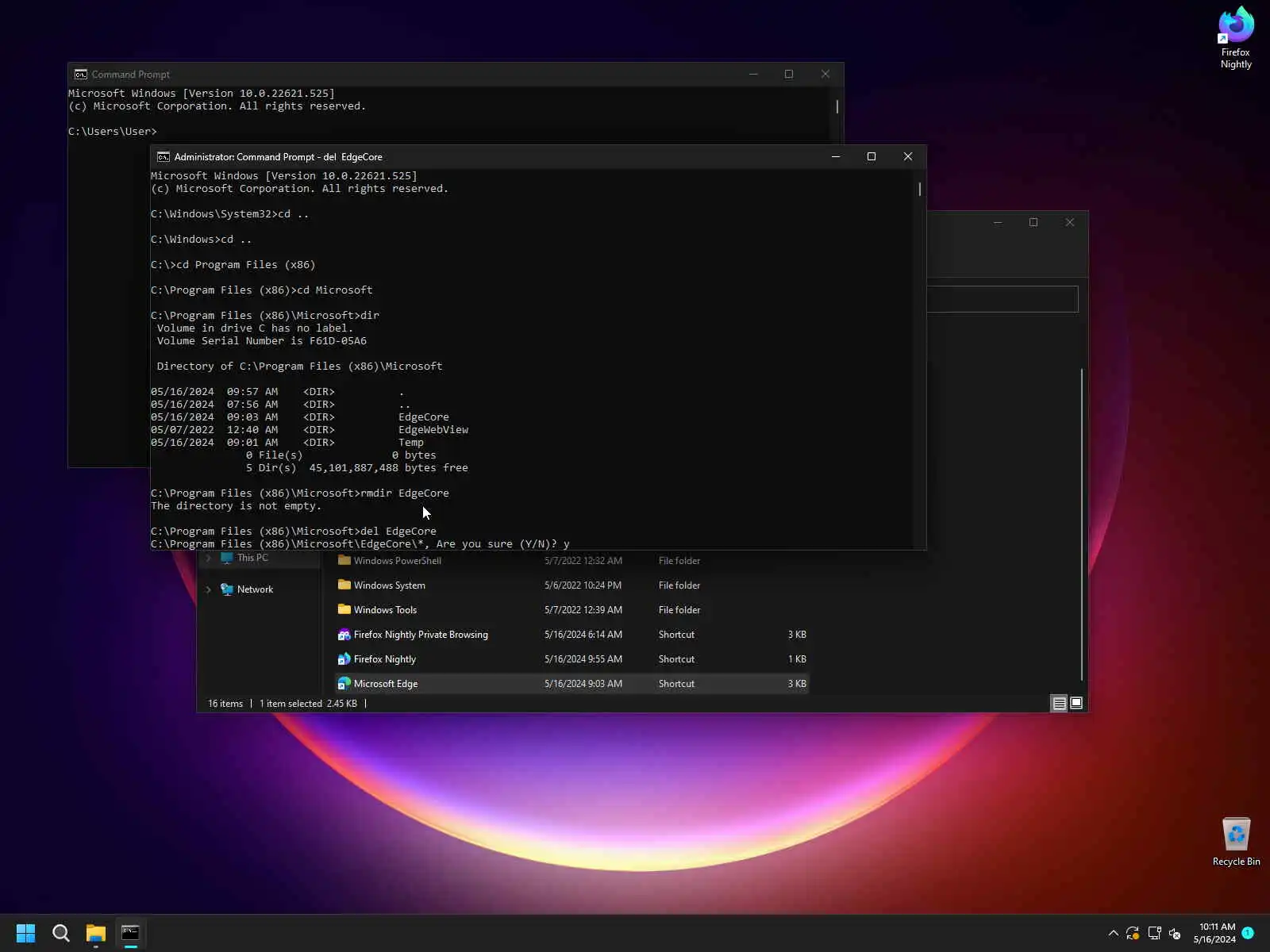Click the 5/6/2022 10:24 PM date cell
This screenshot has height=952, width=1270.
583,585
